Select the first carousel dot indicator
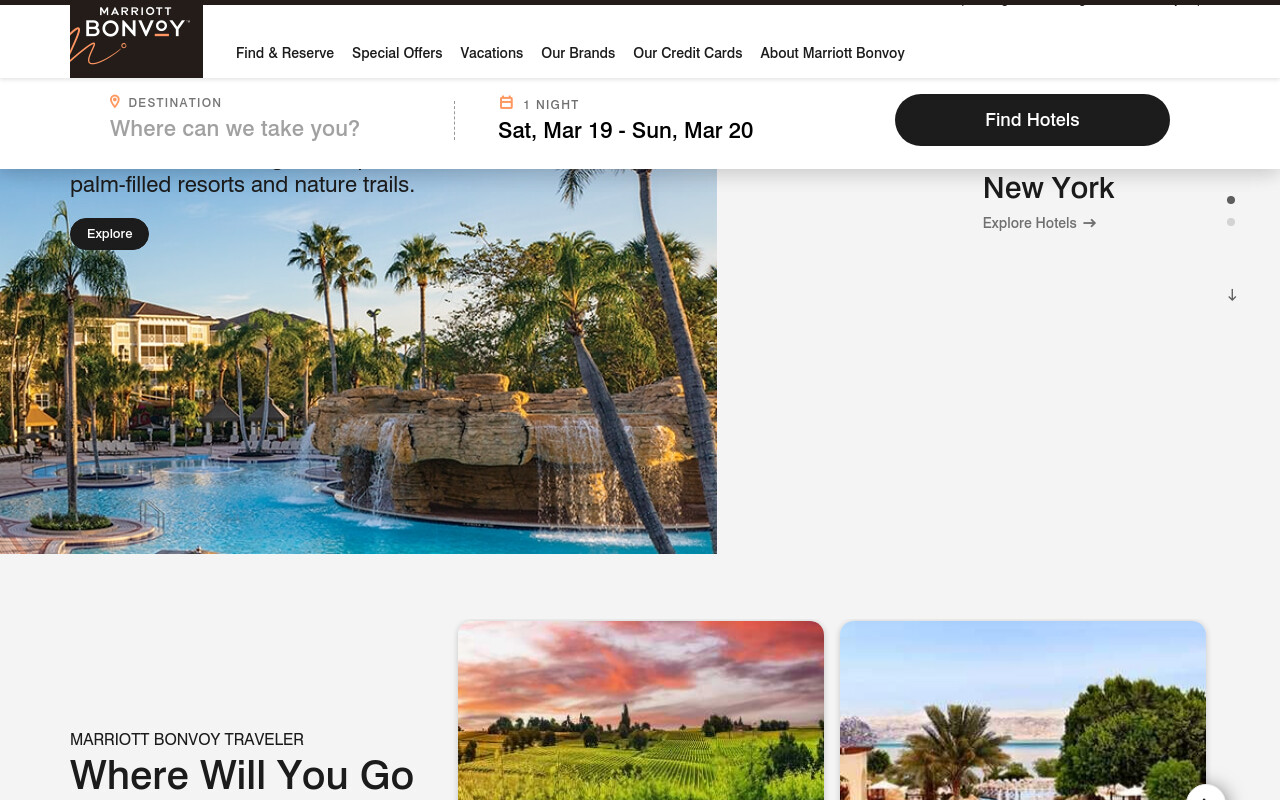This screenshot has height=800, width=1280. pyautogui.click(x=1231, y=200)
